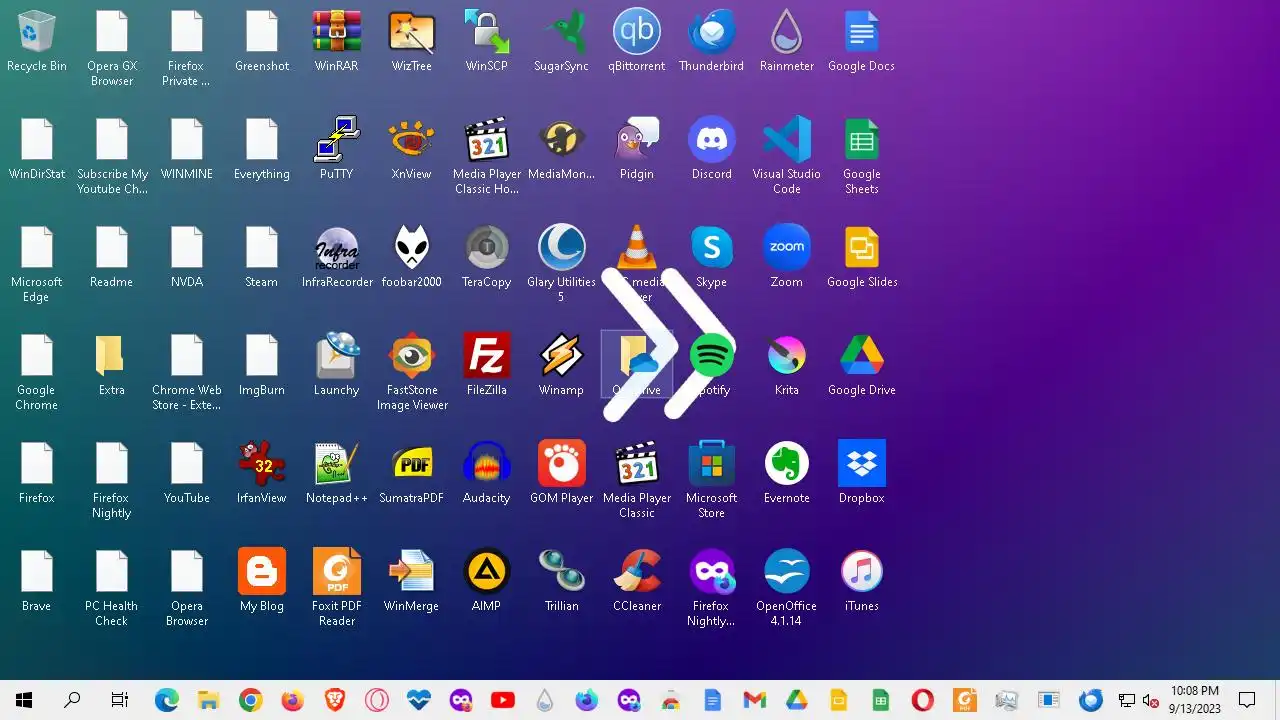Select the Opera GX Browser shortcut
Viewport: 1280px width, 720px height.
(111, 48)
